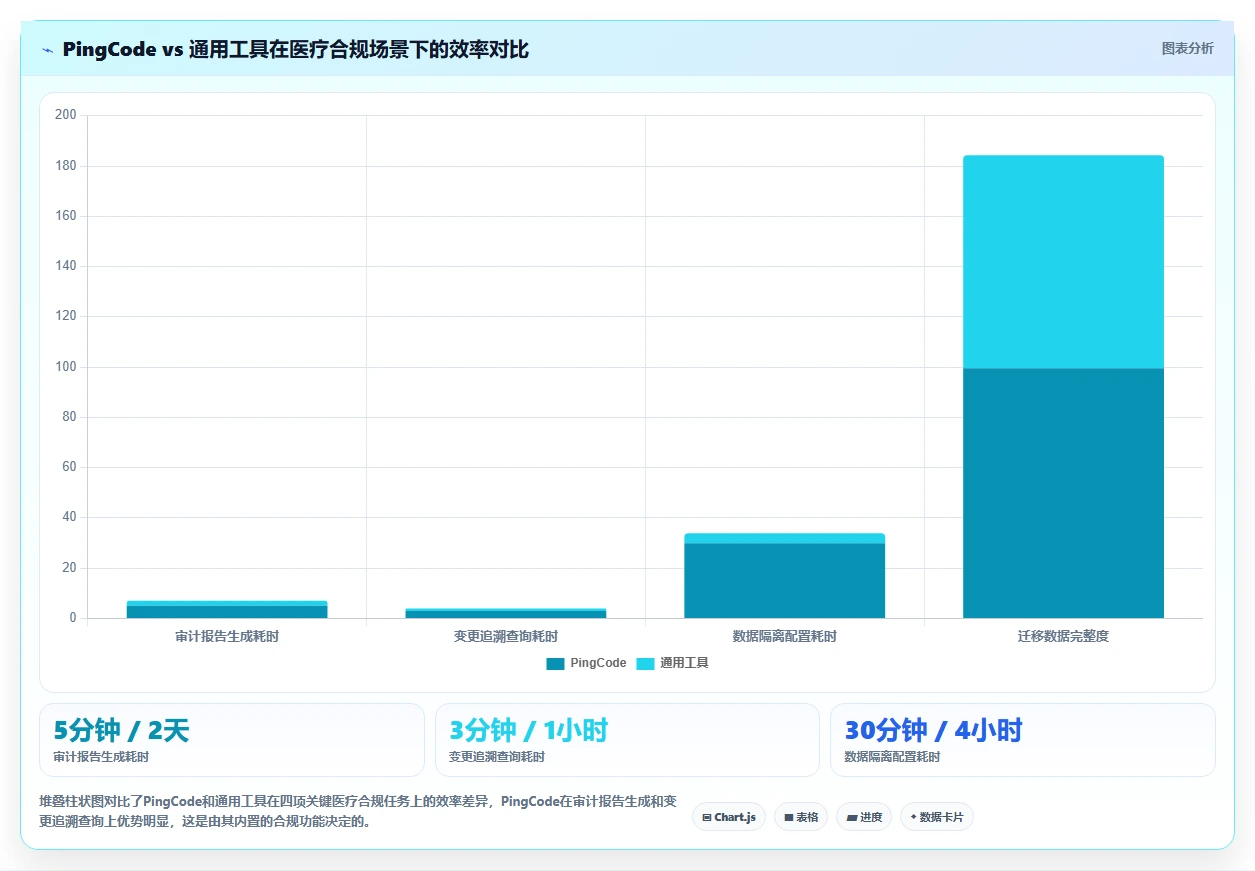This screenshot has width=1255, height=871.
Task: Click the Chart.js tag
Action: 729,817
